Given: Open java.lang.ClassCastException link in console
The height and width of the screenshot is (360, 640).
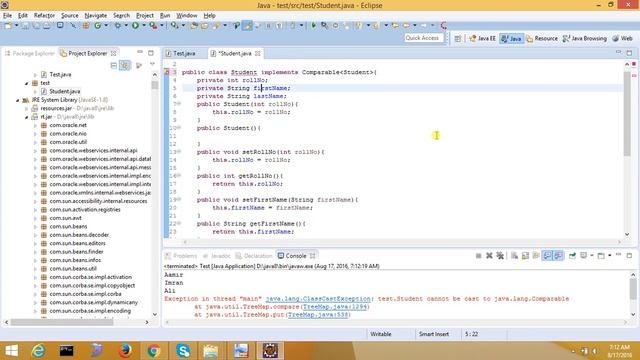Looking at the screenshot, I should coord(318,299).
